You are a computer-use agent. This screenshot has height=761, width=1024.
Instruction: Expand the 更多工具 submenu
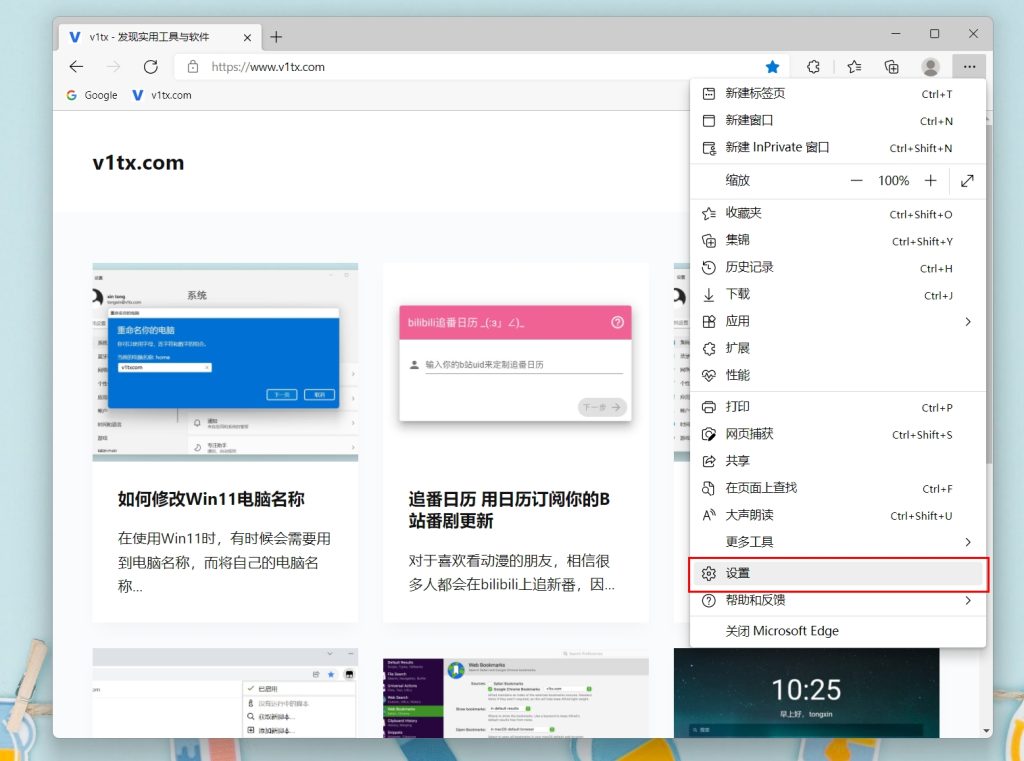pos(838,542)
